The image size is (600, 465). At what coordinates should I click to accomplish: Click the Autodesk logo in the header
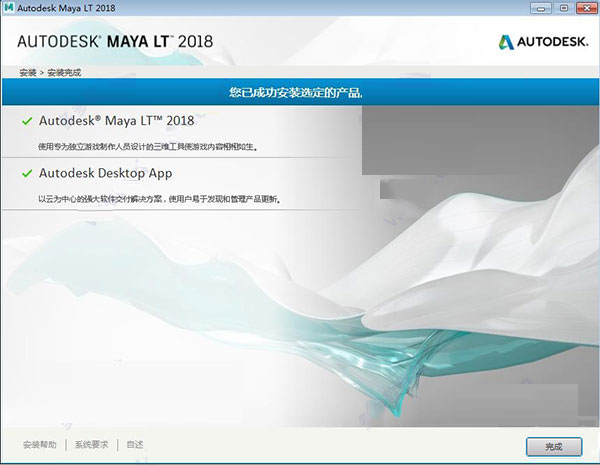point(543,42)
